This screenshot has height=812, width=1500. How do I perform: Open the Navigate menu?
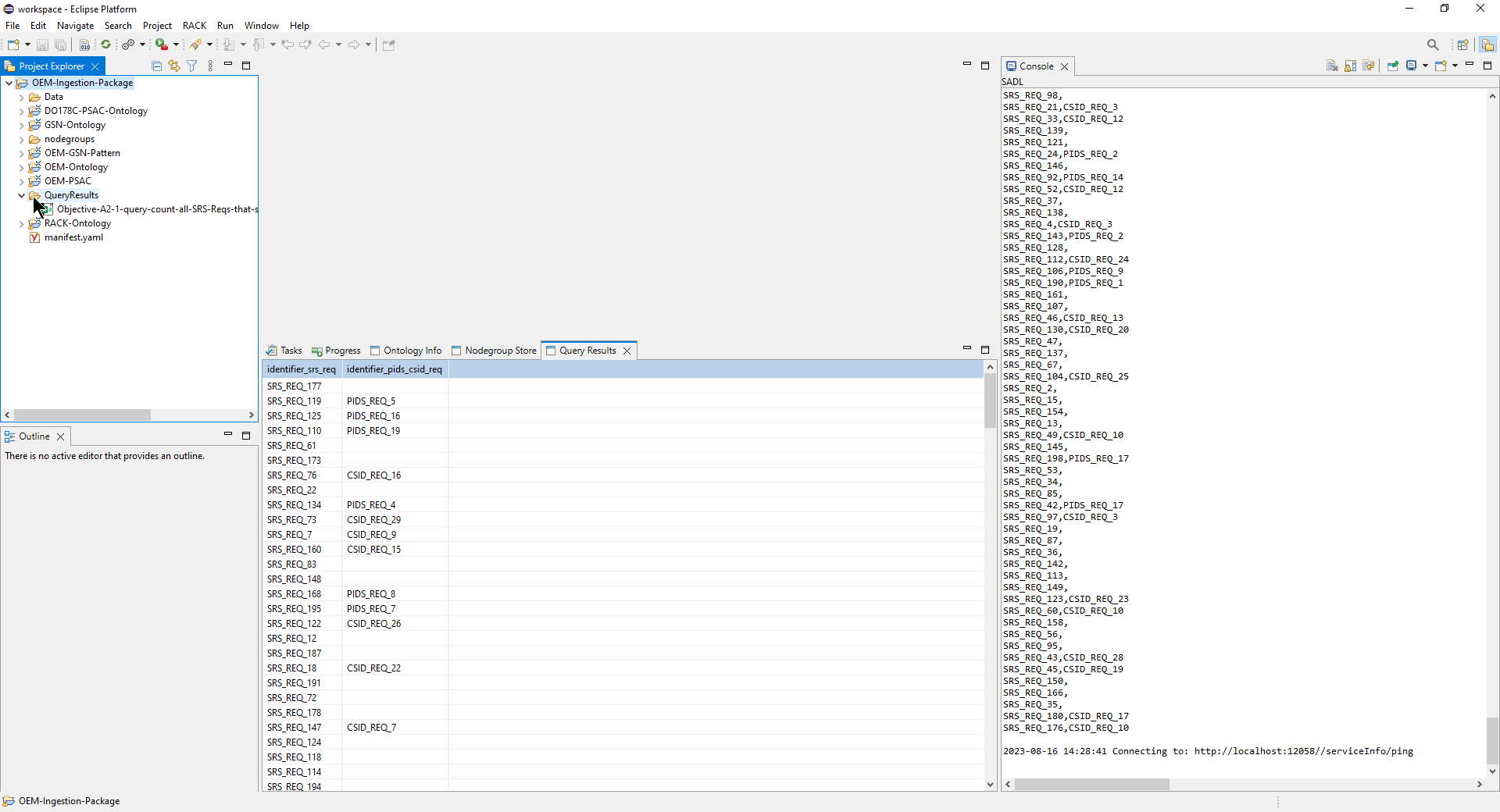pyautogui.click(x=75, y=26)
